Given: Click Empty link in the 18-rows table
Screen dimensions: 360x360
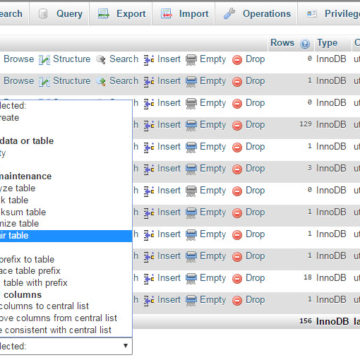Looking at the screenshot, I should click(213, 278).
